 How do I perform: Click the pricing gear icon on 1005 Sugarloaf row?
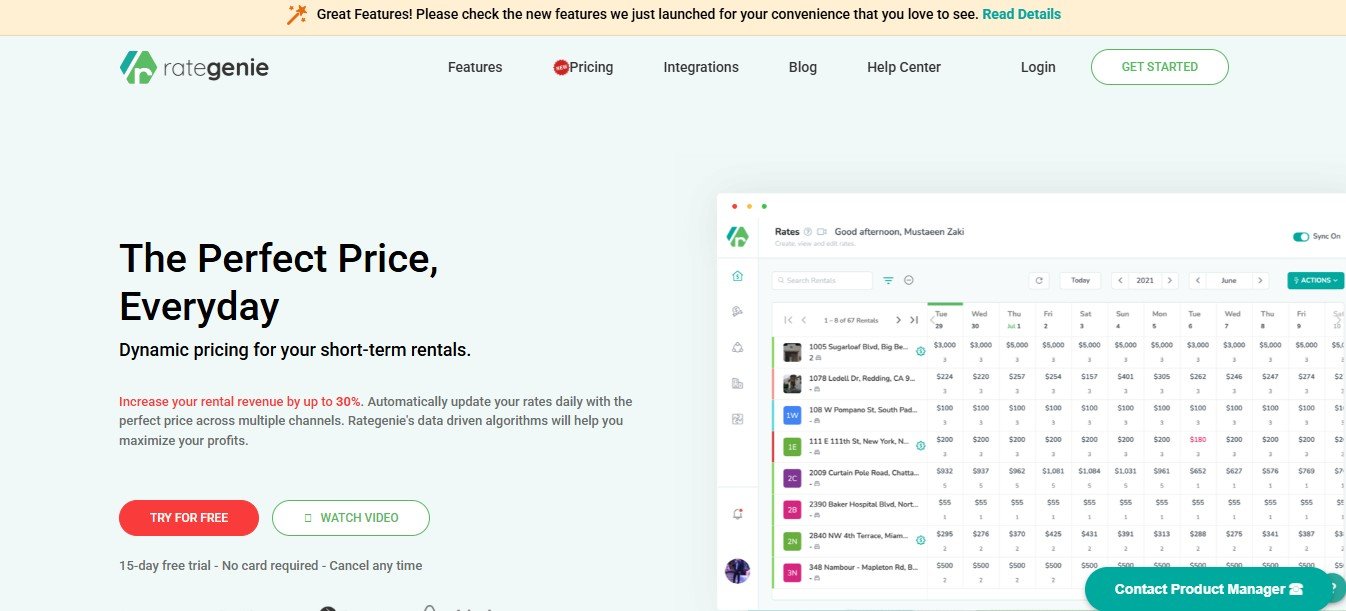(920, 351)
